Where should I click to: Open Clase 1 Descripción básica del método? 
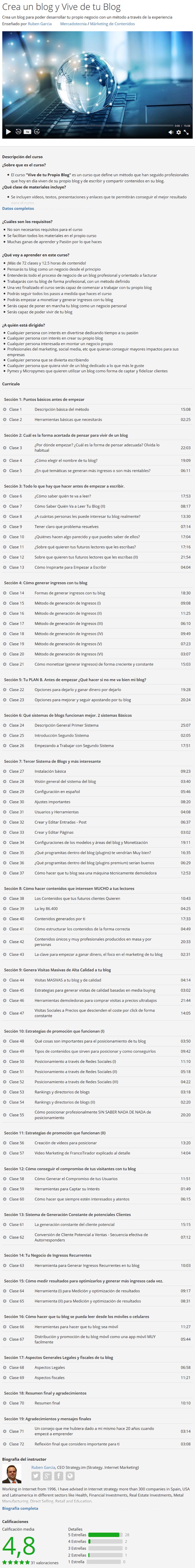point(97,410)
